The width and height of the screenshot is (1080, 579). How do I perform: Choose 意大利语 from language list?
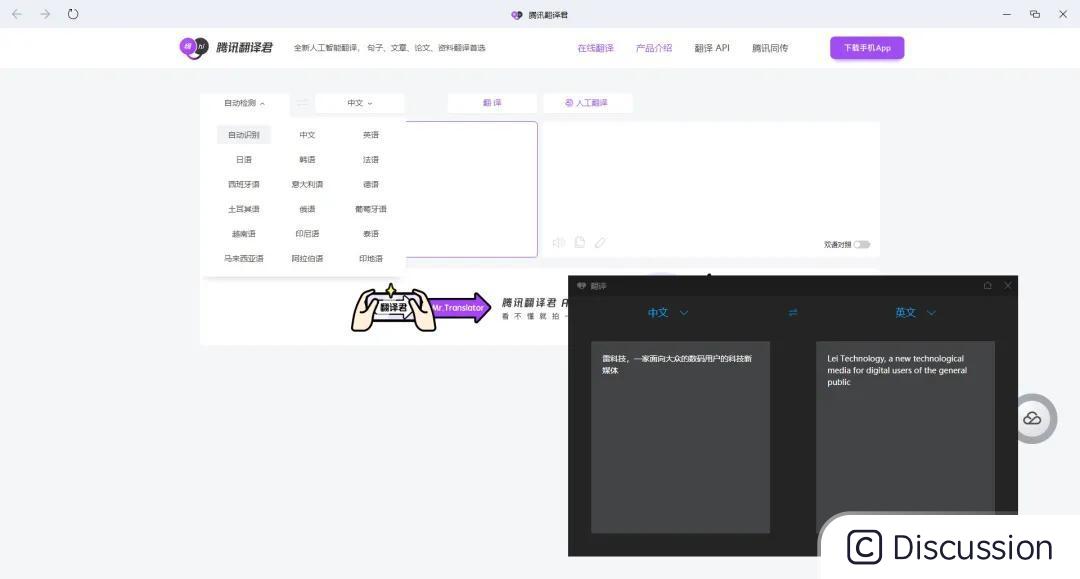(307, 185)
